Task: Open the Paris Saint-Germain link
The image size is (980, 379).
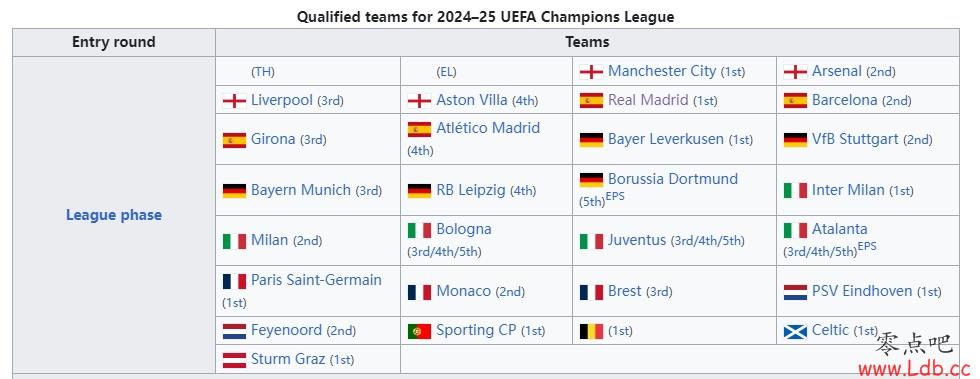Action: tap(316, 280)
